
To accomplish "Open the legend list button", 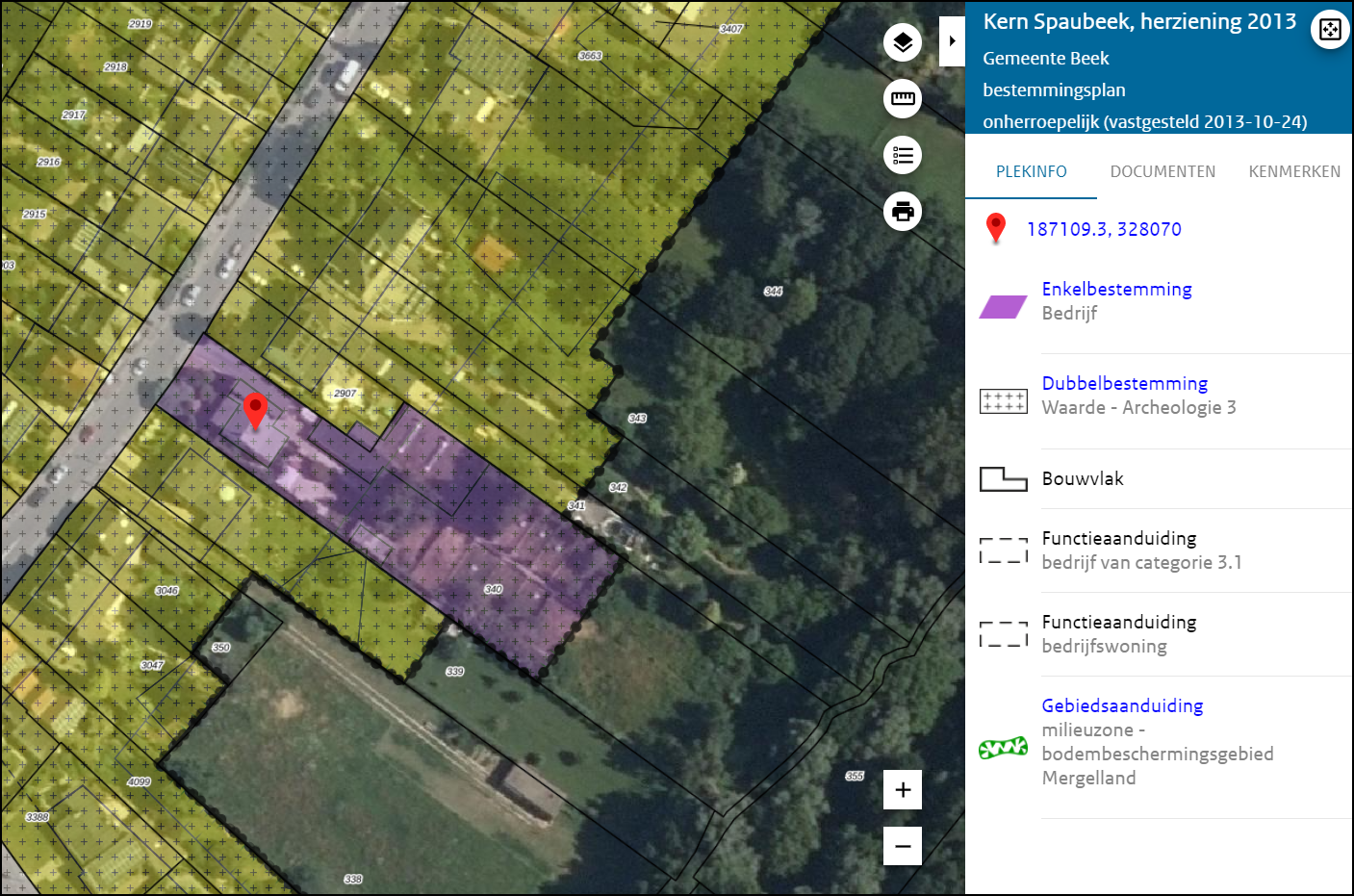I will coord(903,155).
